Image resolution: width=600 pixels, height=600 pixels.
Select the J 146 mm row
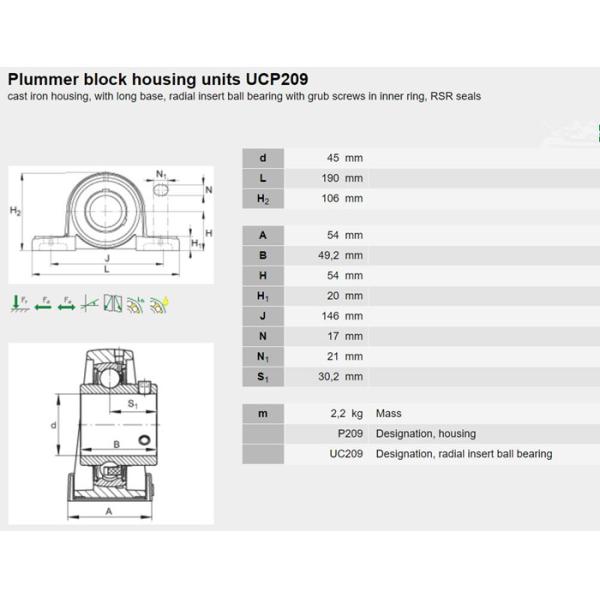[418, 316]
